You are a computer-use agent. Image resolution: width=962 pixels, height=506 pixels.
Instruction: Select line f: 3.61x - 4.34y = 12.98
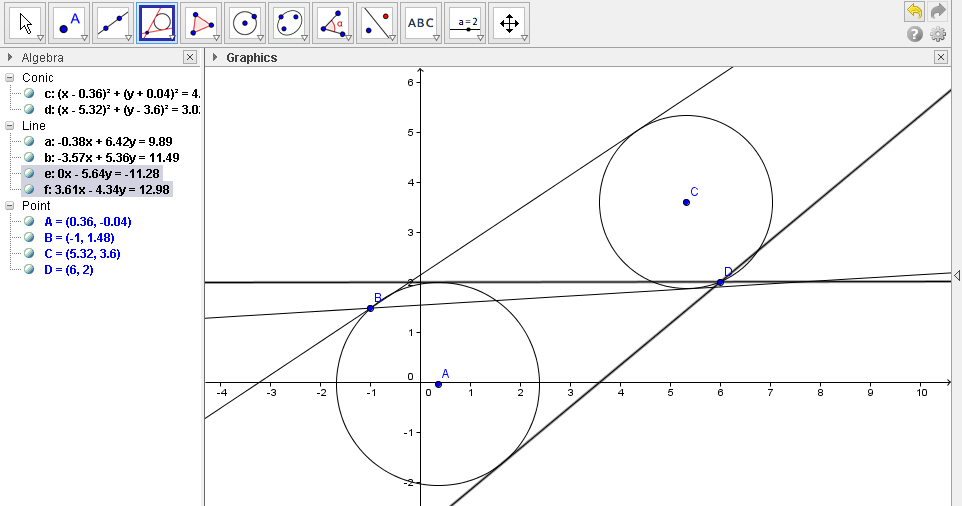click(107, 190)
